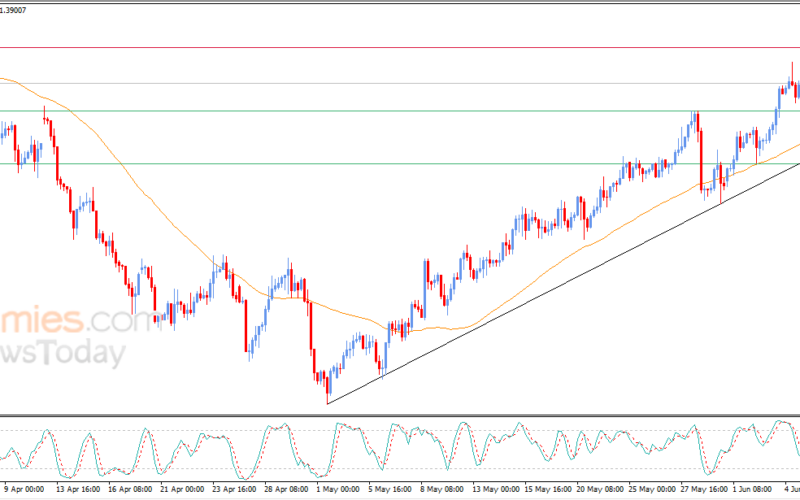Select the '13 May 00:00' date label
The width and height of the screenshot is (800, 500).
[495, 489]
